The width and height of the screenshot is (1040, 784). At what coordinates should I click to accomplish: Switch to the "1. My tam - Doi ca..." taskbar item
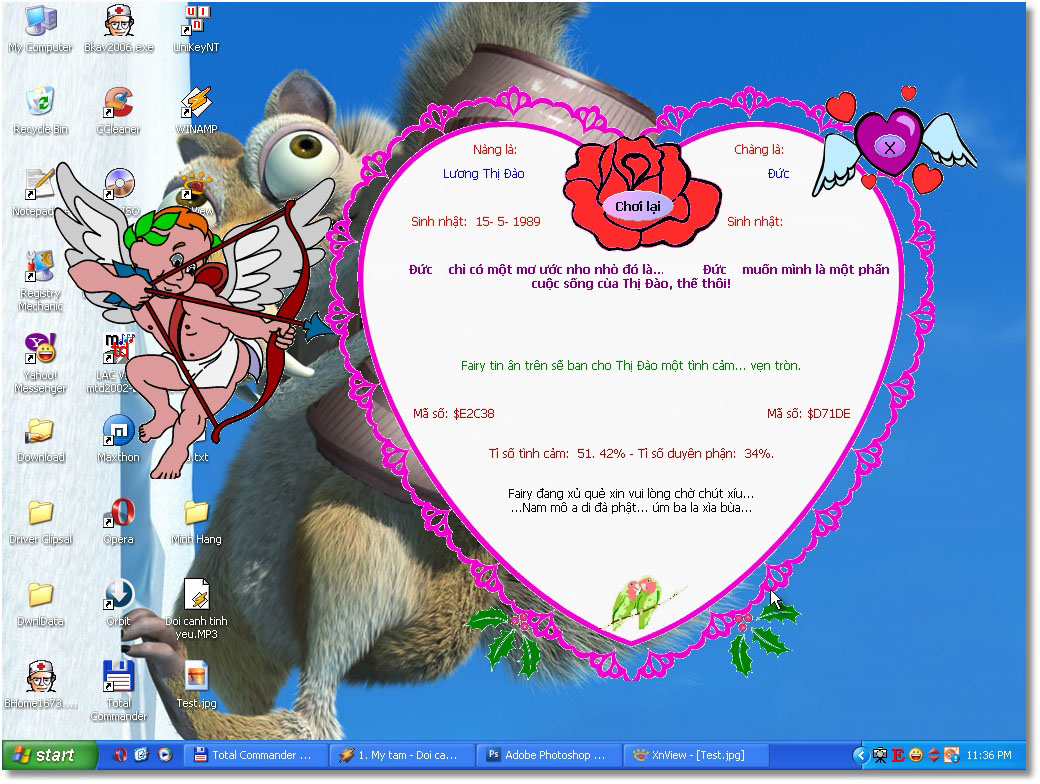coord(402,755)
